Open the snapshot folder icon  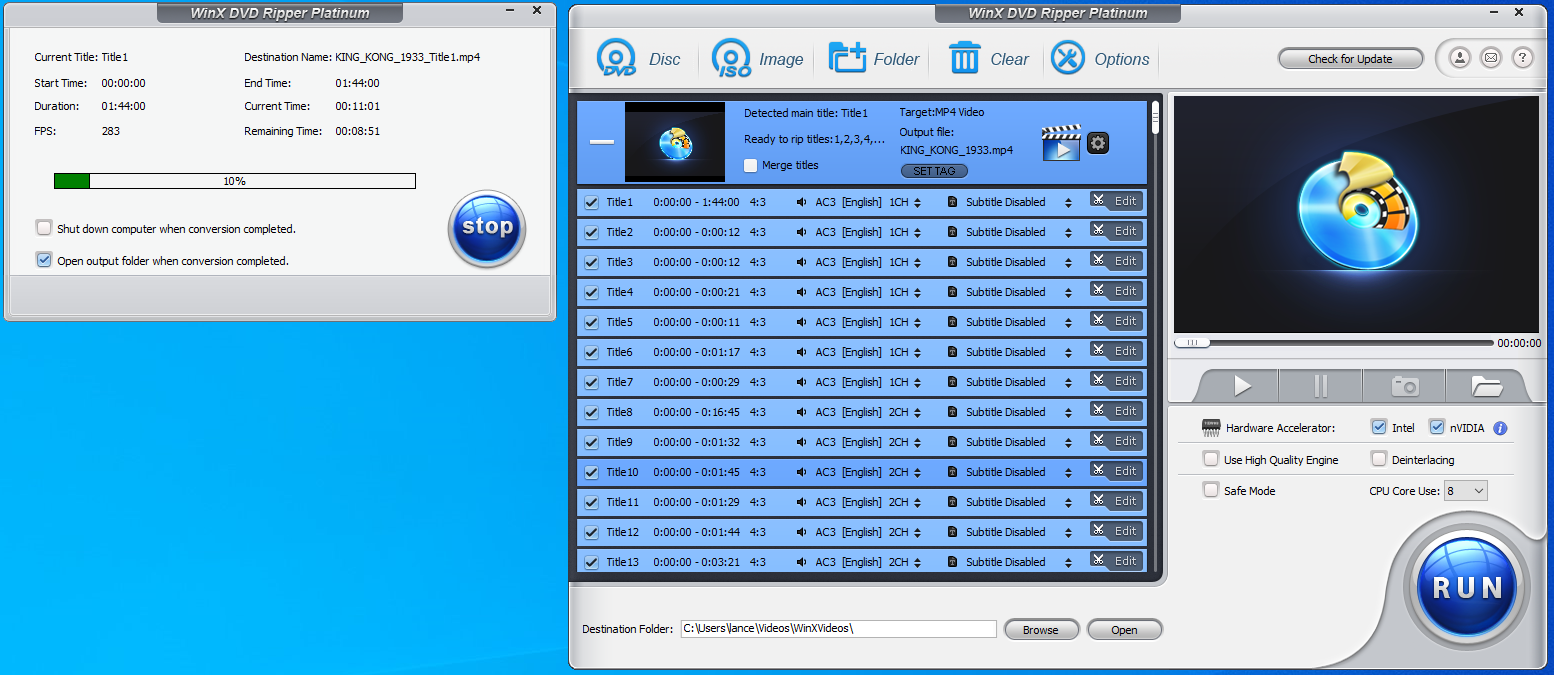1487,386
